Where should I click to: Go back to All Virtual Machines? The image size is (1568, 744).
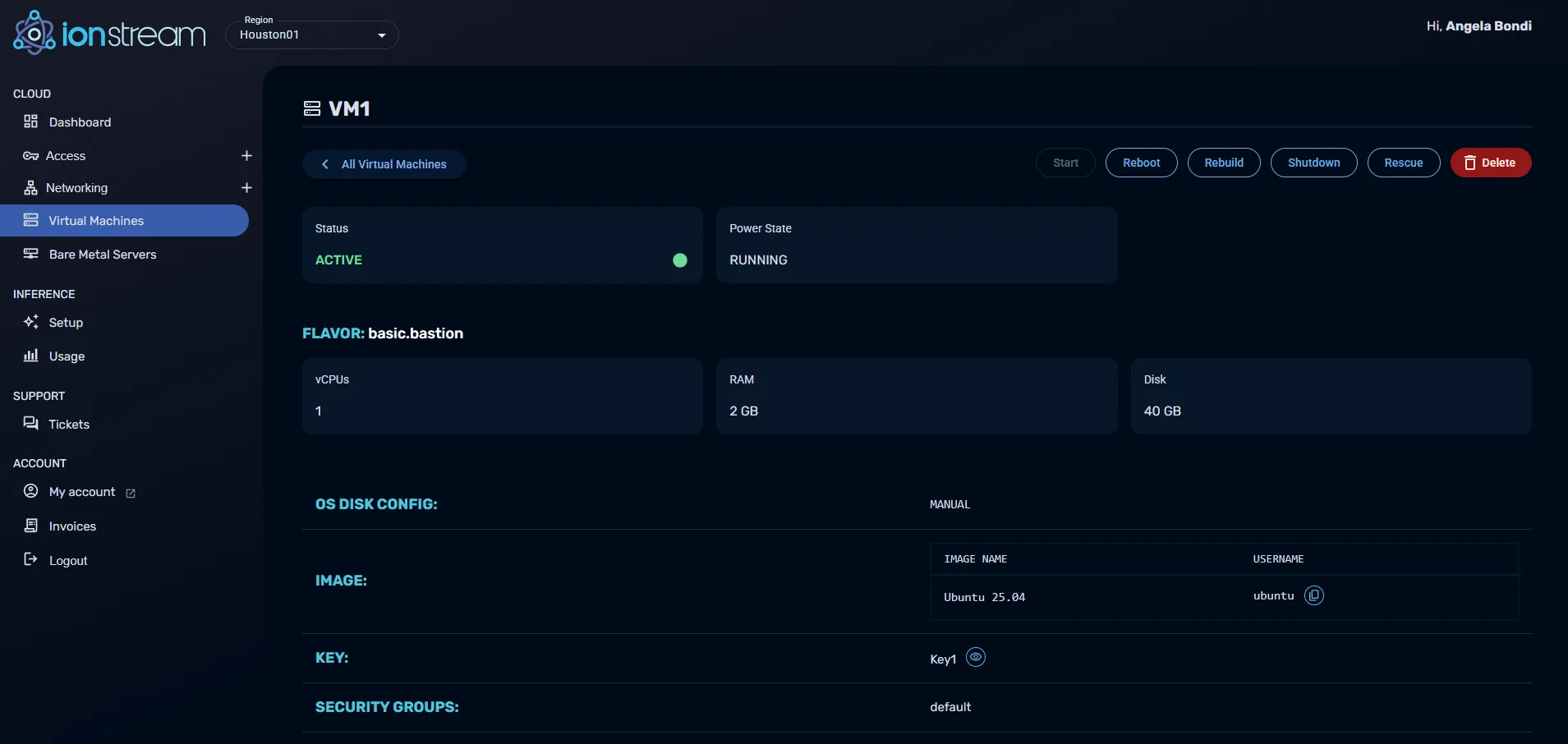coord(384,164)
